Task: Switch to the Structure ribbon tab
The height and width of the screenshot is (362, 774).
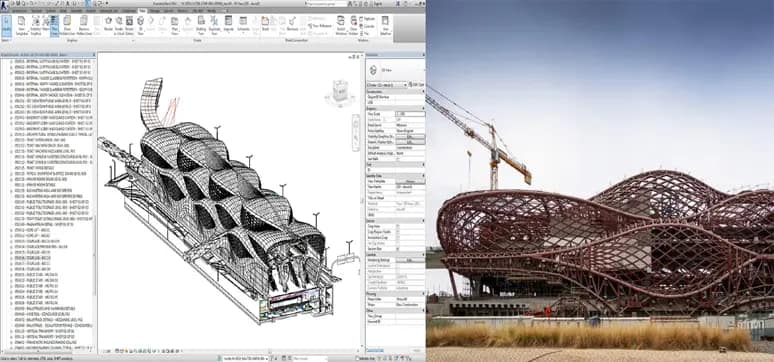Action: [x=37, y=10]
